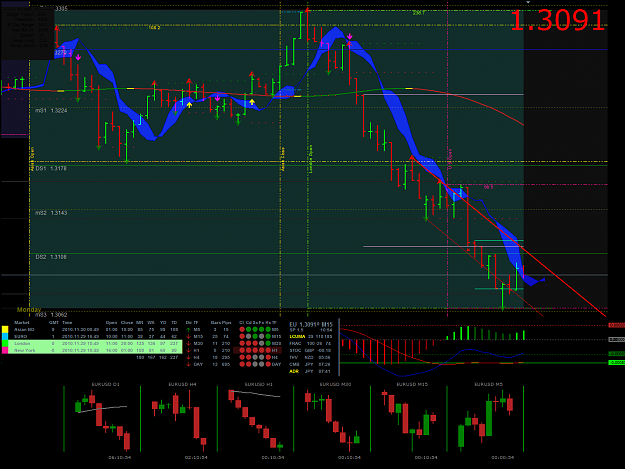Open the EURUSD D1 mini chart

[x=103, y=418]
